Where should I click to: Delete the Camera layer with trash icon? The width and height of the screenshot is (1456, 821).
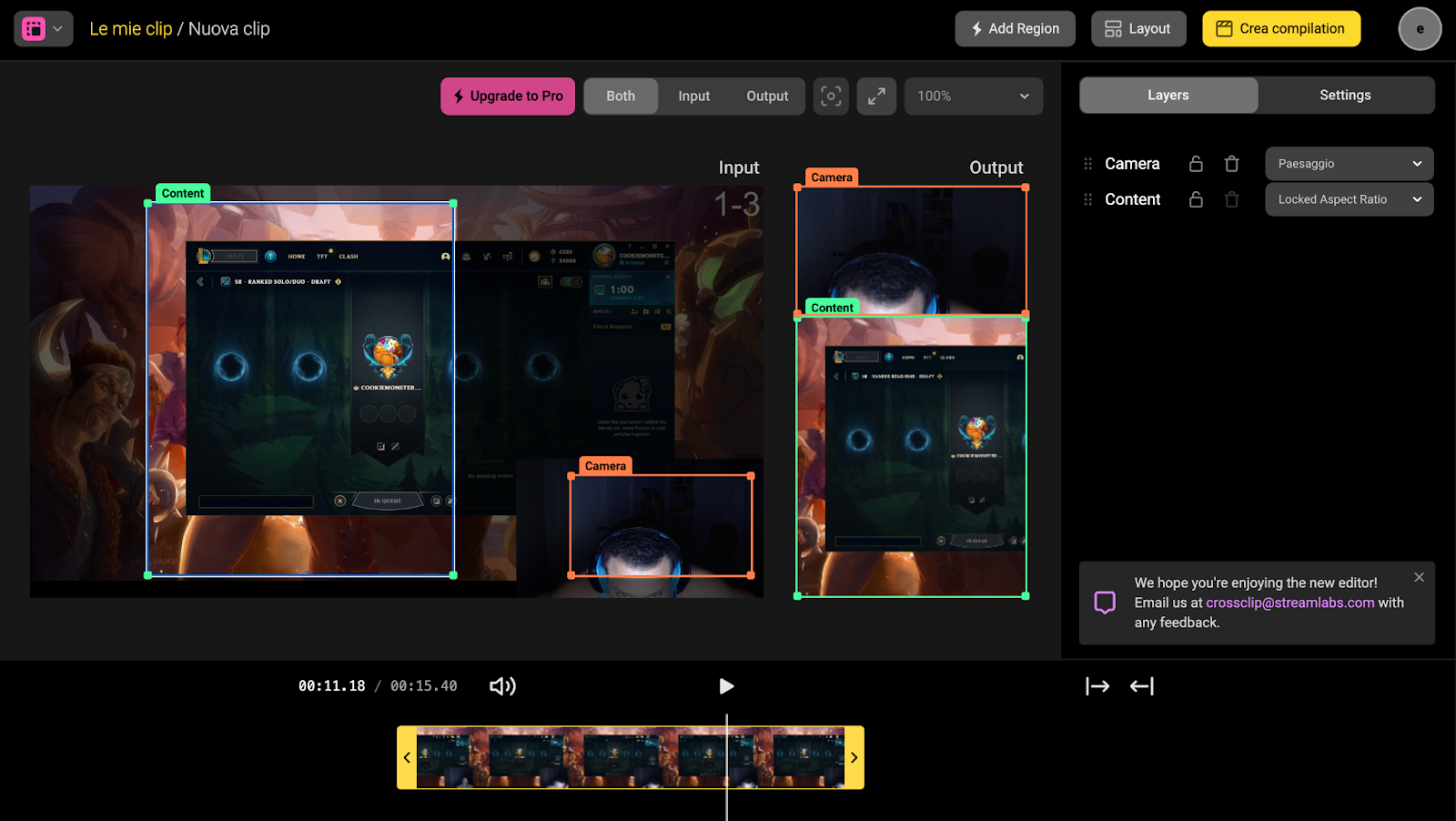point(1231,164)
